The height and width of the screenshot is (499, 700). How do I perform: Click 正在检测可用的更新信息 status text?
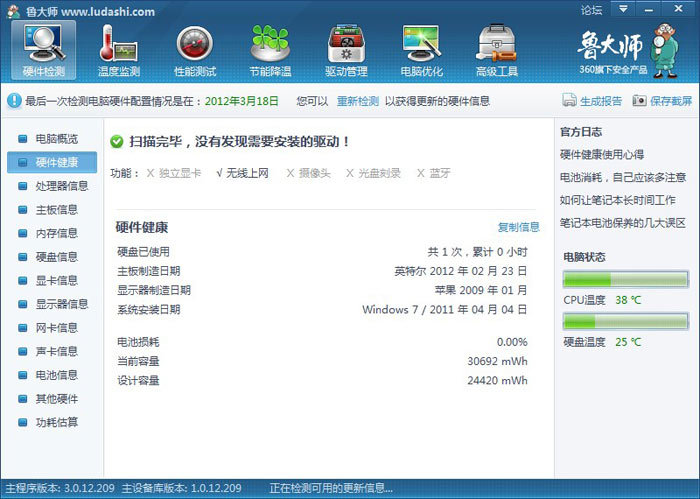[331, 488]
